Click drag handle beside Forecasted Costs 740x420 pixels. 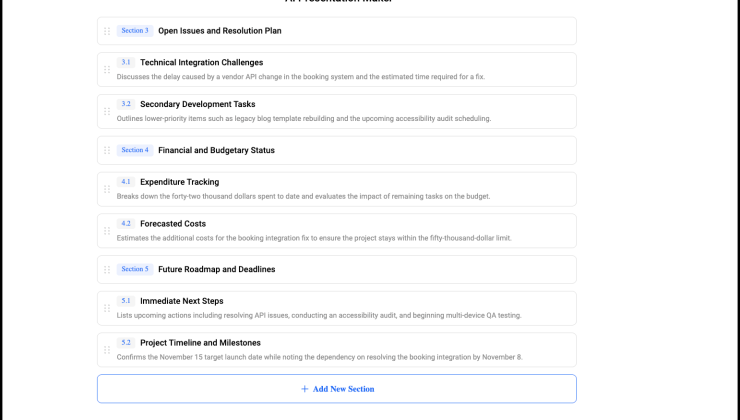(107, 231)
